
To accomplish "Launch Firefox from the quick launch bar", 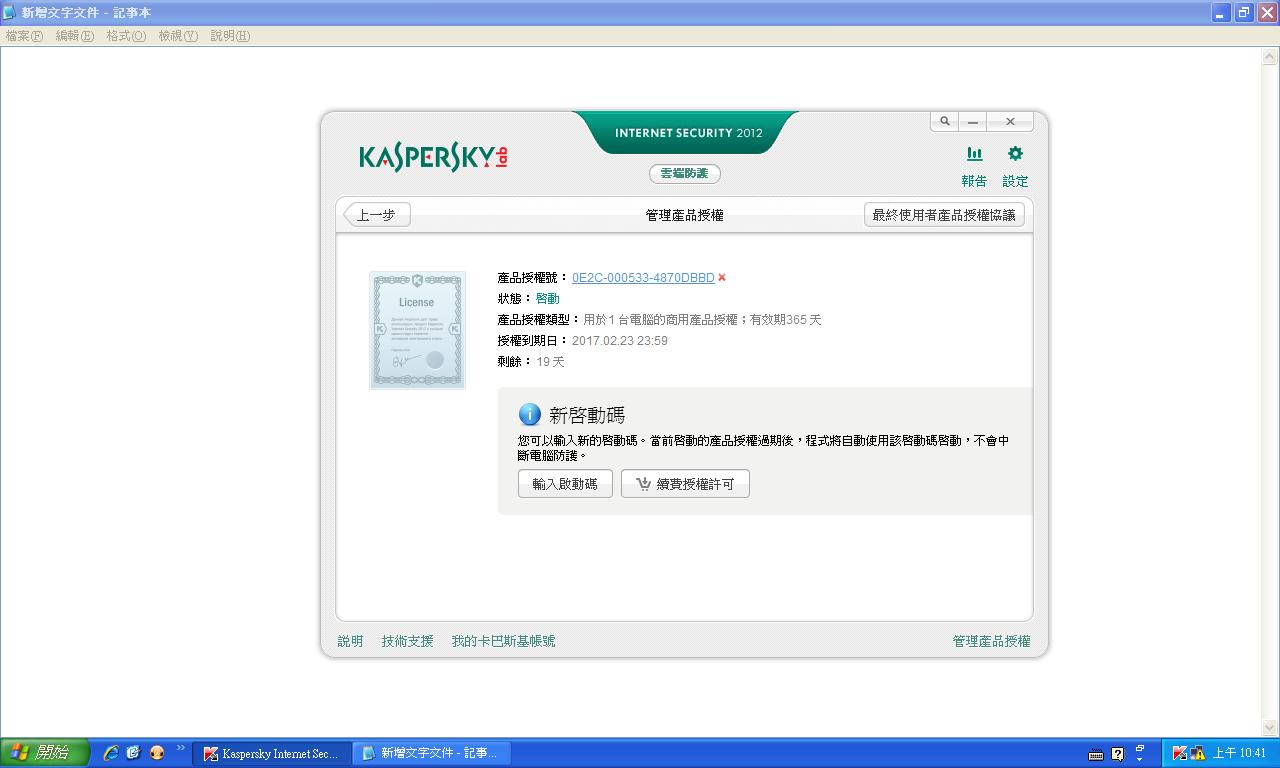I will pos(156,752).
